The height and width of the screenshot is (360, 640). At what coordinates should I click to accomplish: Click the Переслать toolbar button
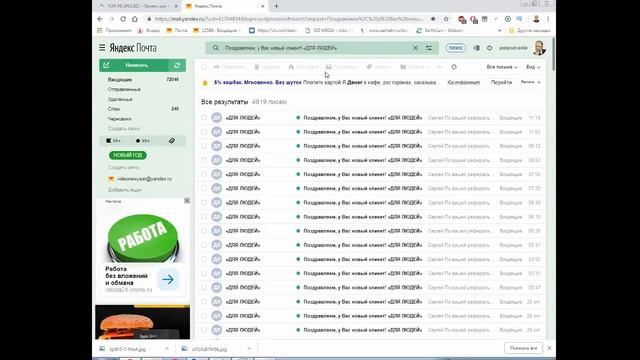tap(229, 67)
